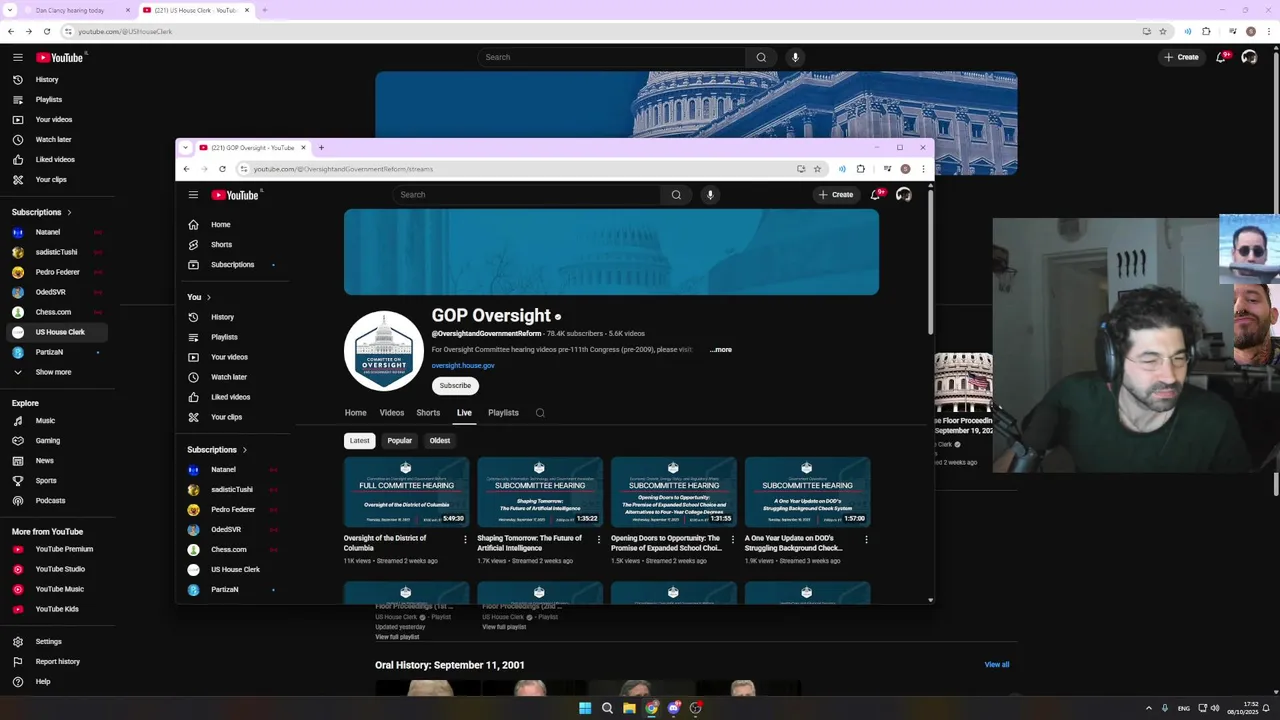Open the oversight.house.gov link
Screen dimensions: 1280x720
tap(463, 366)
